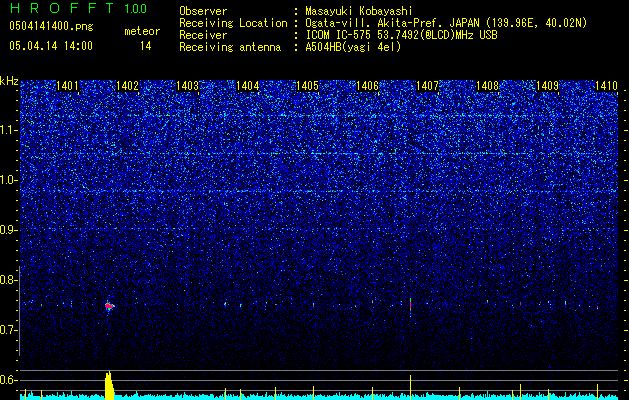Click the 1407 time axis label
Screen dimensions: 629x400
pyautogui.click(x=427, y=85)
